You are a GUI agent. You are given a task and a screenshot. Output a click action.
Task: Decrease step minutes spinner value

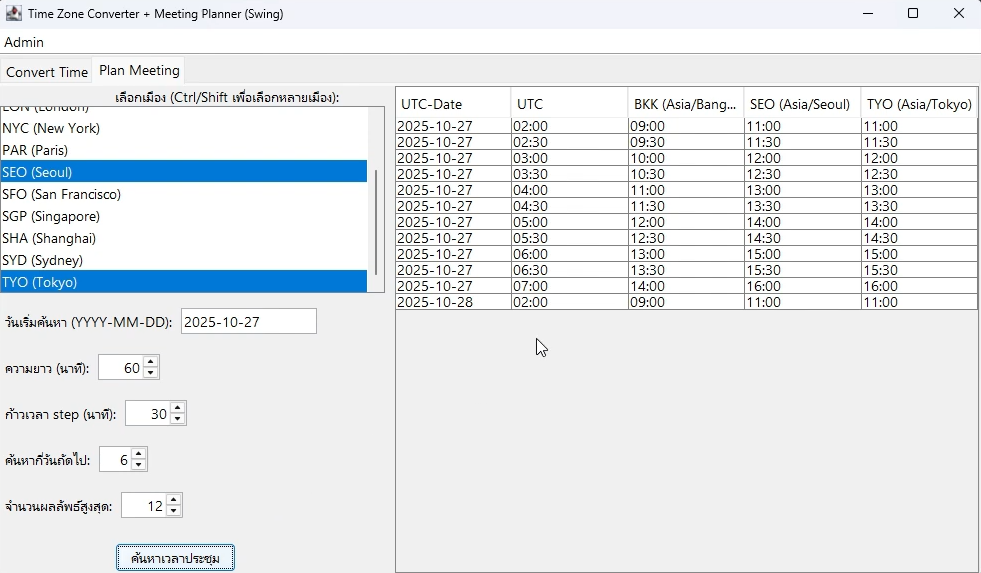177,419
